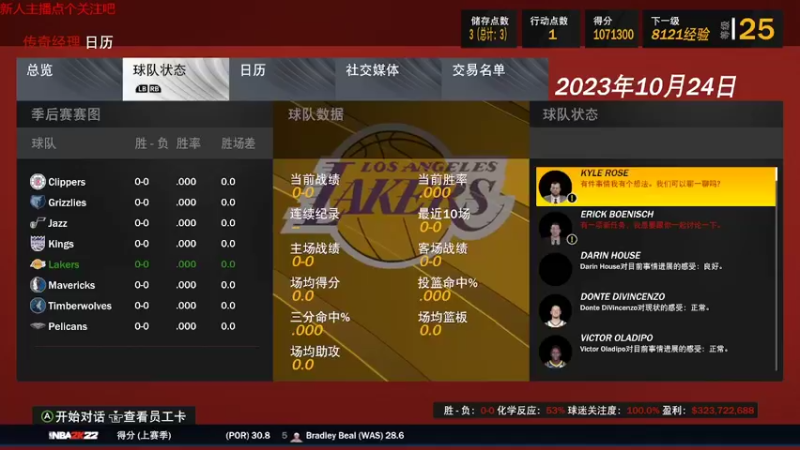Click the 客场战绩 stat label
The width and height of the screenshot is (800, 450).
click(x=442, y=248)
